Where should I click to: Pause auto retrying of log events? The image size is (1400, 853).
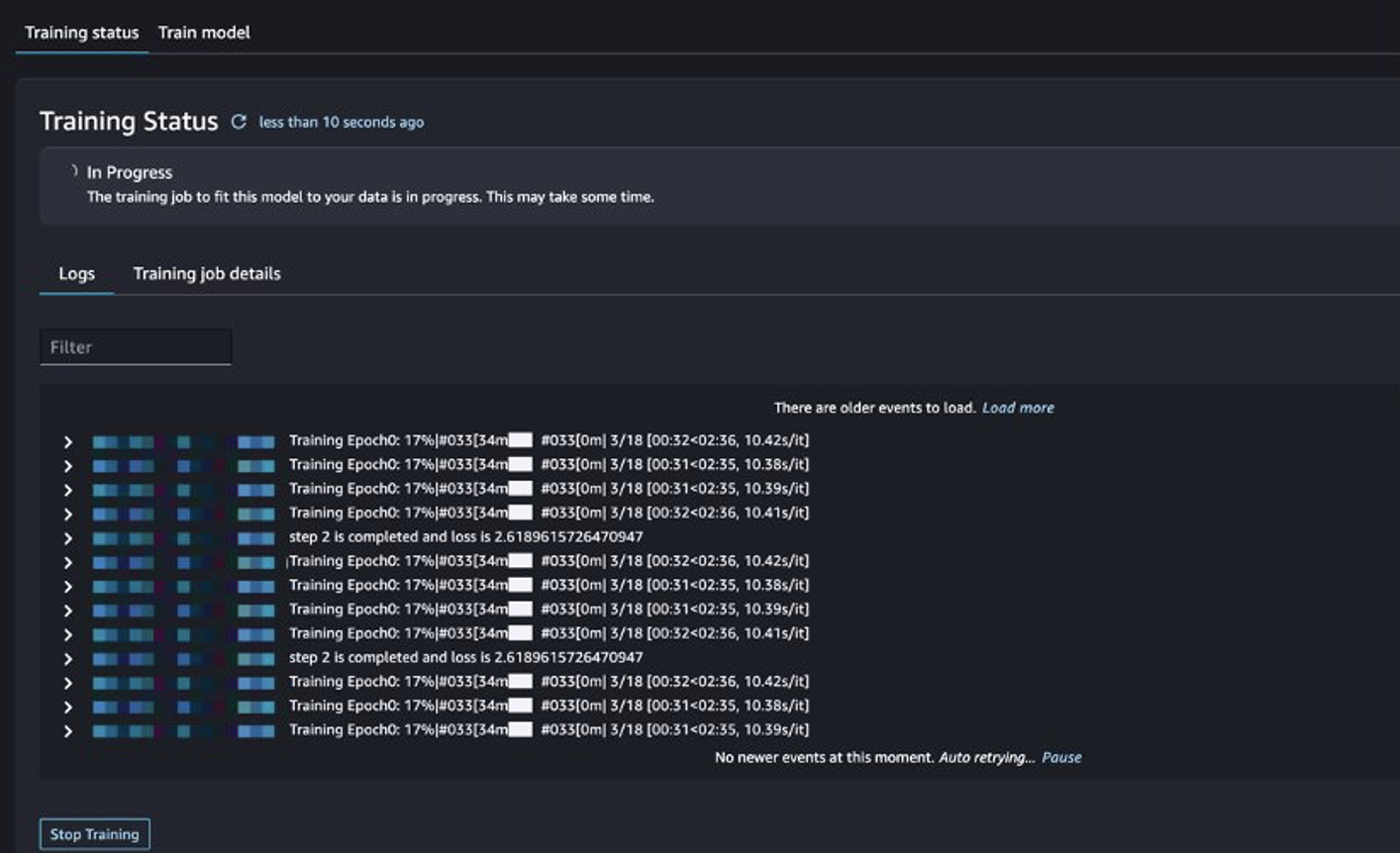click(1061, 757)
